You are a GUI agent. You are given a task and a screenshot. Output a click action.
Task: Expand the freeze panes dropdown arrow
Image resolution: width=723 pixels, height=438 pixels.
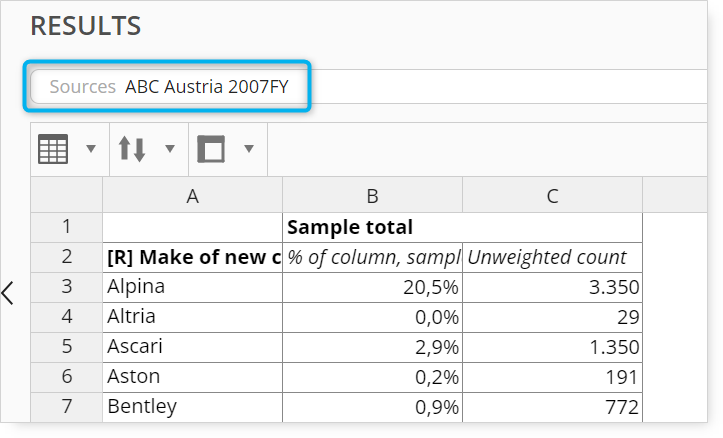[x=249, y=149]
